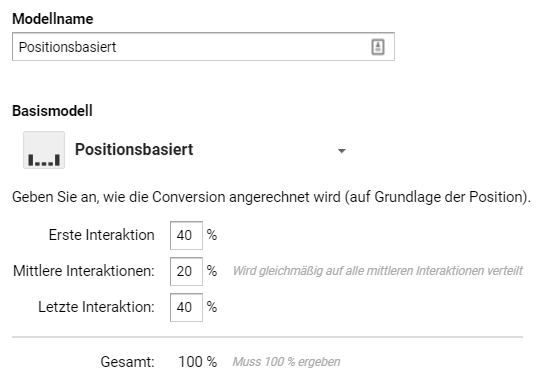This screenshot has width=549, height=386.
Task: Open the Basismodell dropdown arrow
Action: click(x=342, y=151)
